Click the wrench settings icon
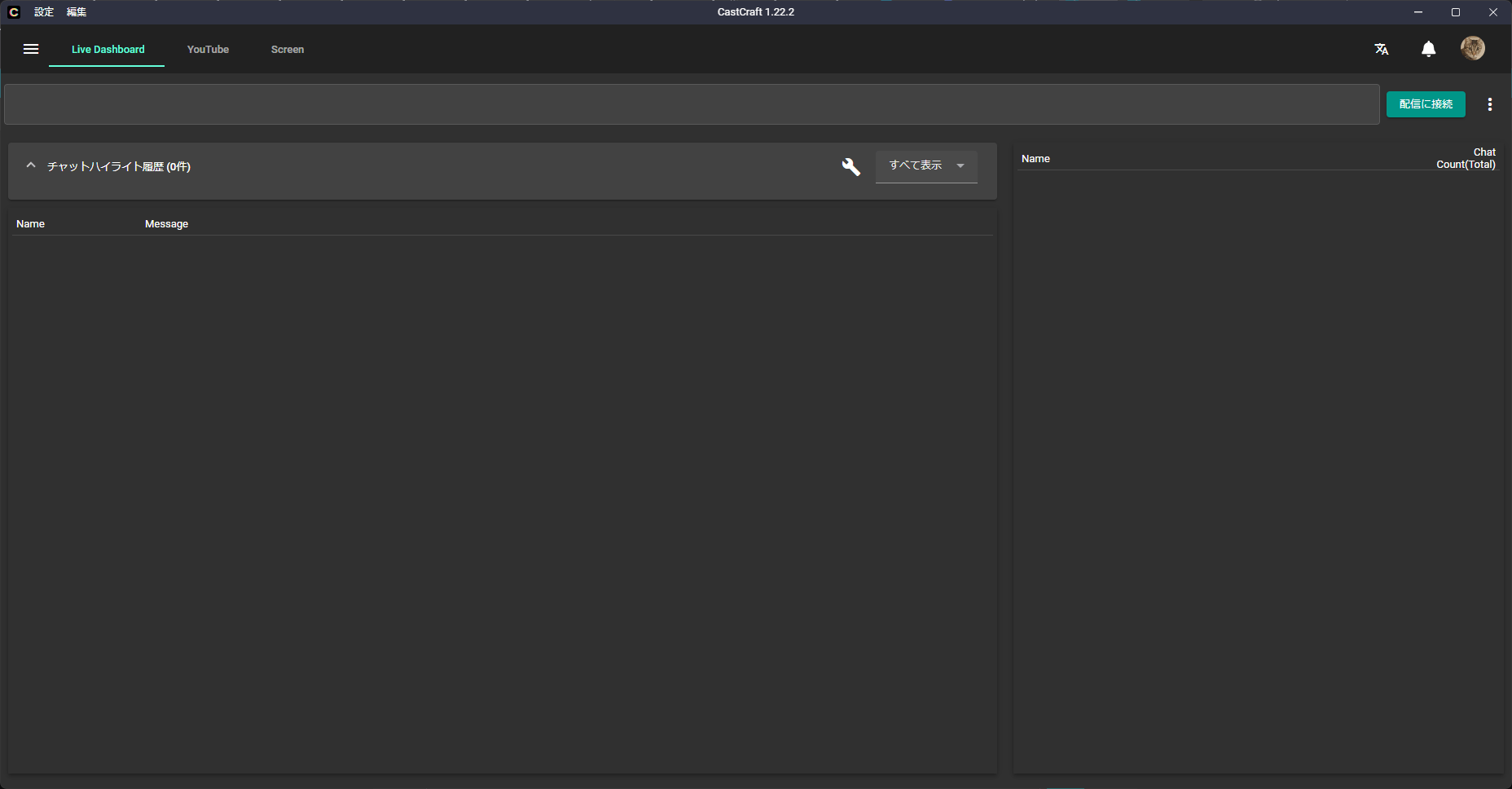Screen dimensions: 1512x789 click(850, 167)
